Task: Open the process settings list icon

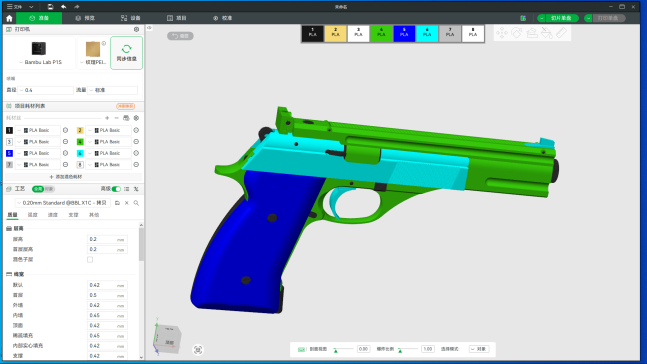Action: [x=127, y=189]
